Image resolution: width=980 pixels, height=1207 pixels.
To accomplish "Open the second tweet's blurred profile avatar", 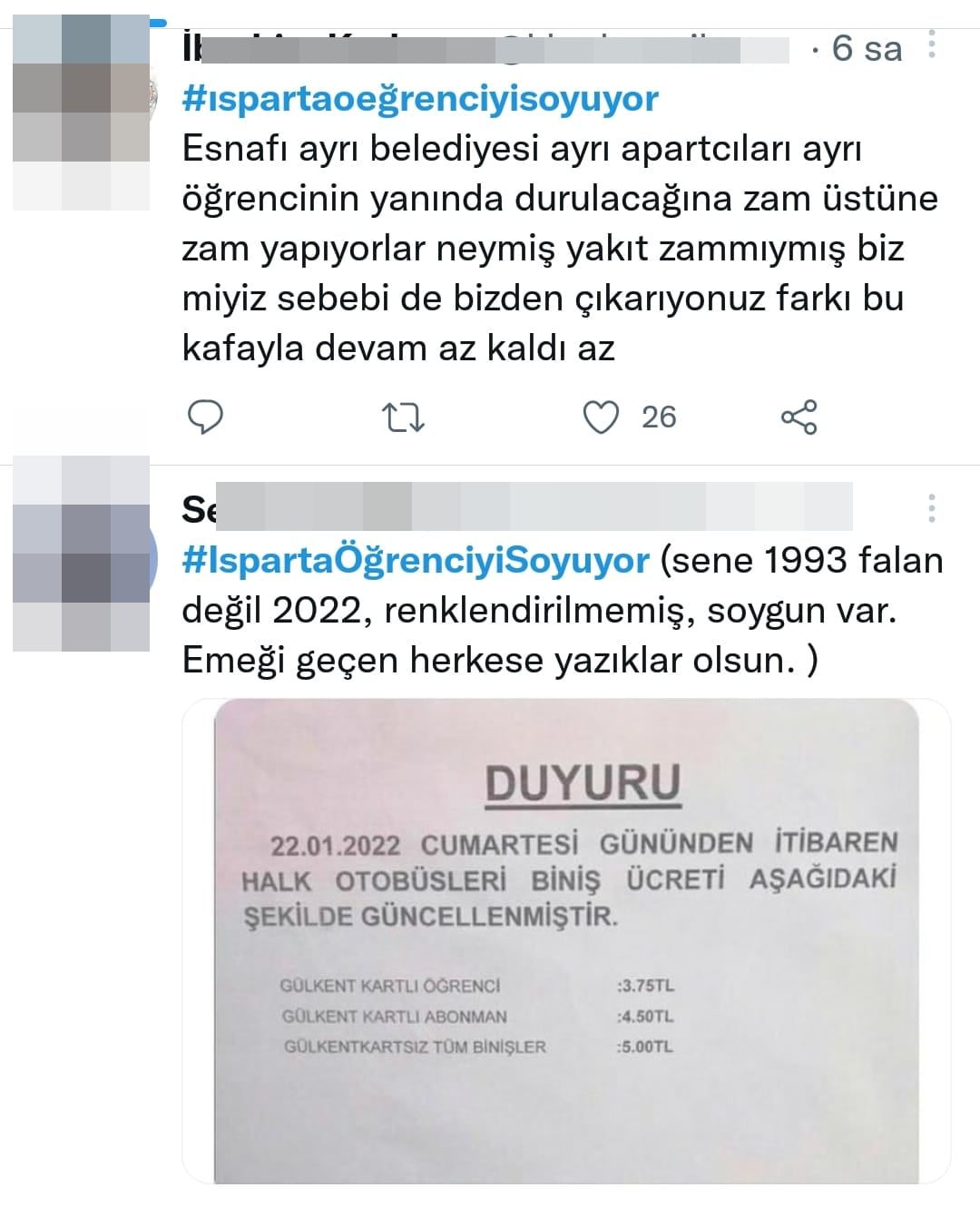I will [x=81, y=554].
